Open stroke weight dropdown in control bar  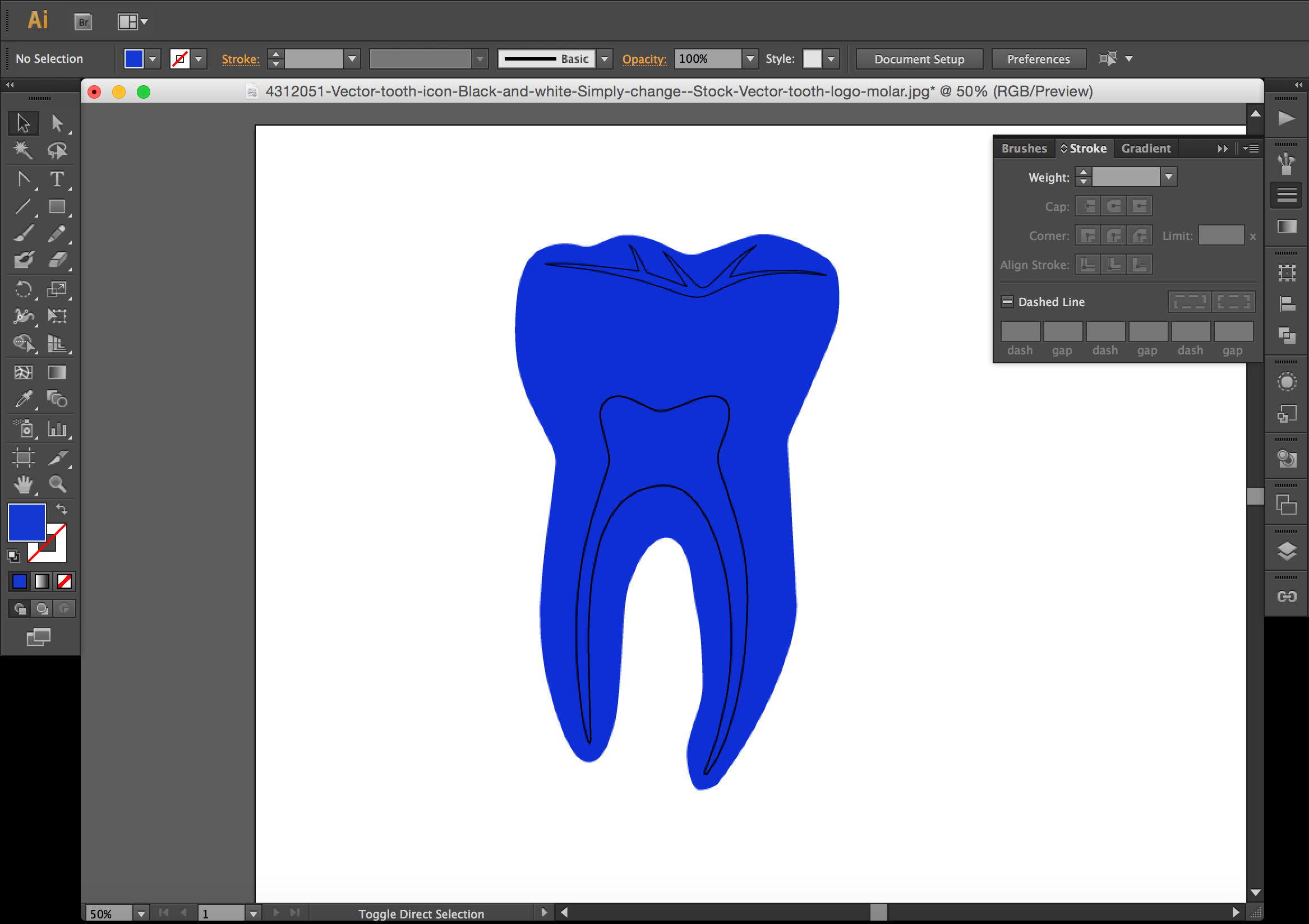click(x=352, y=59)
